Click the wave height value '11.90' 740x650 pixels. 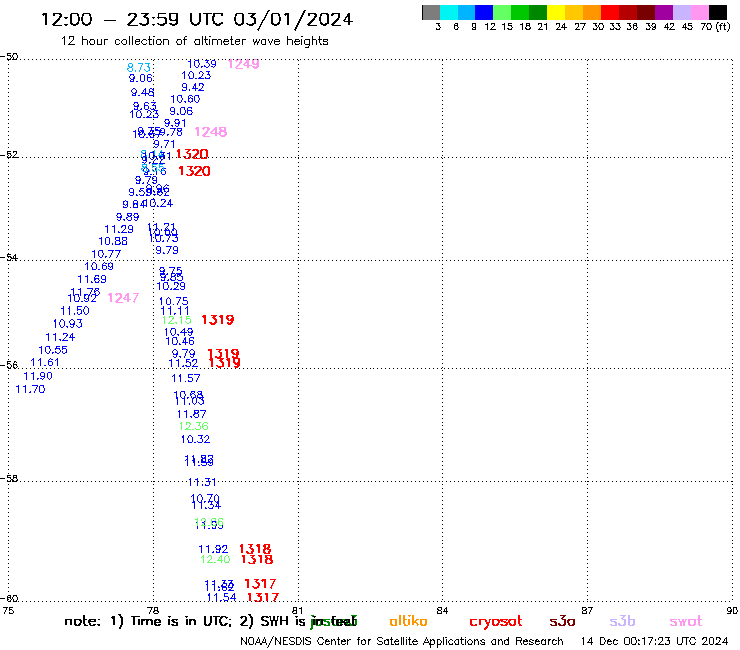coord(38,376)
